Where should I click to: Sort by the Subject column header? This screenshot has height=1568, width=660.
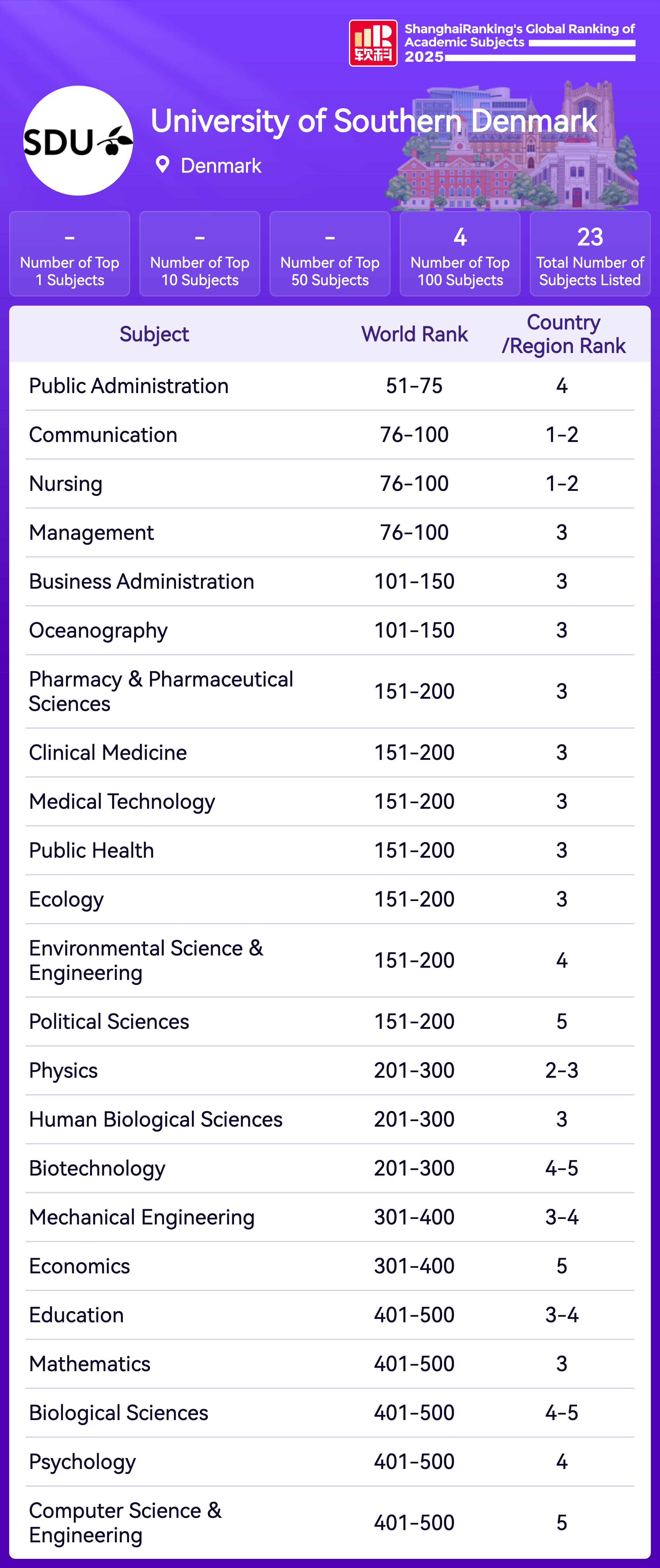[x=154, y=334]
